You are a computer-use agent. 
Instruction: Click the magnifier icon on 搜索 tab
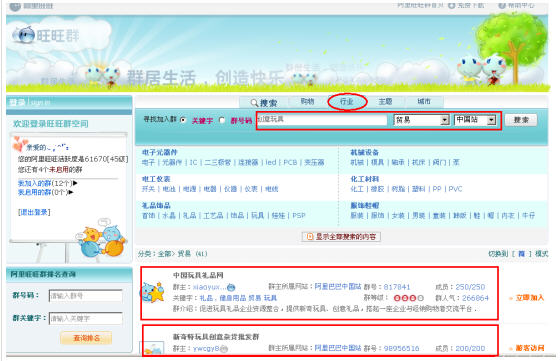tap(254, 103)
